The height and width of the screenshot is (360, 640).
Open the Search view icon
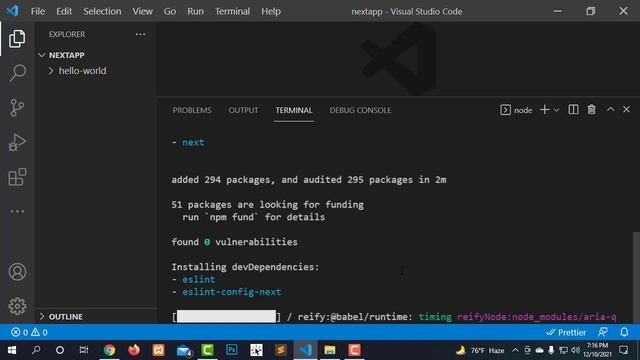(17, 73)
